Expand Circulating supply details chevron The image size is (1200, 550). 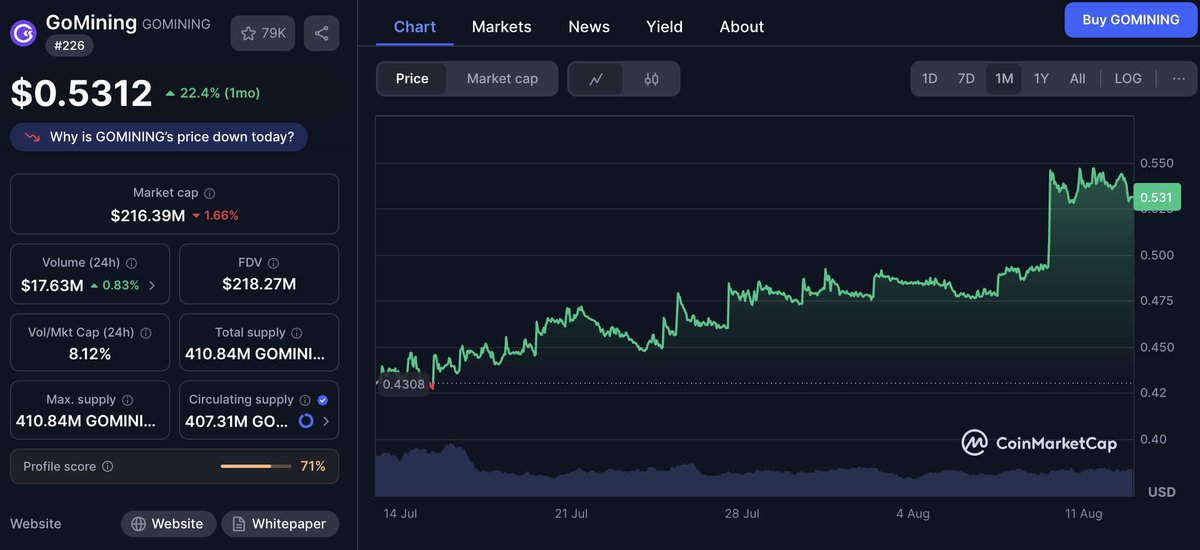(327, 421)
